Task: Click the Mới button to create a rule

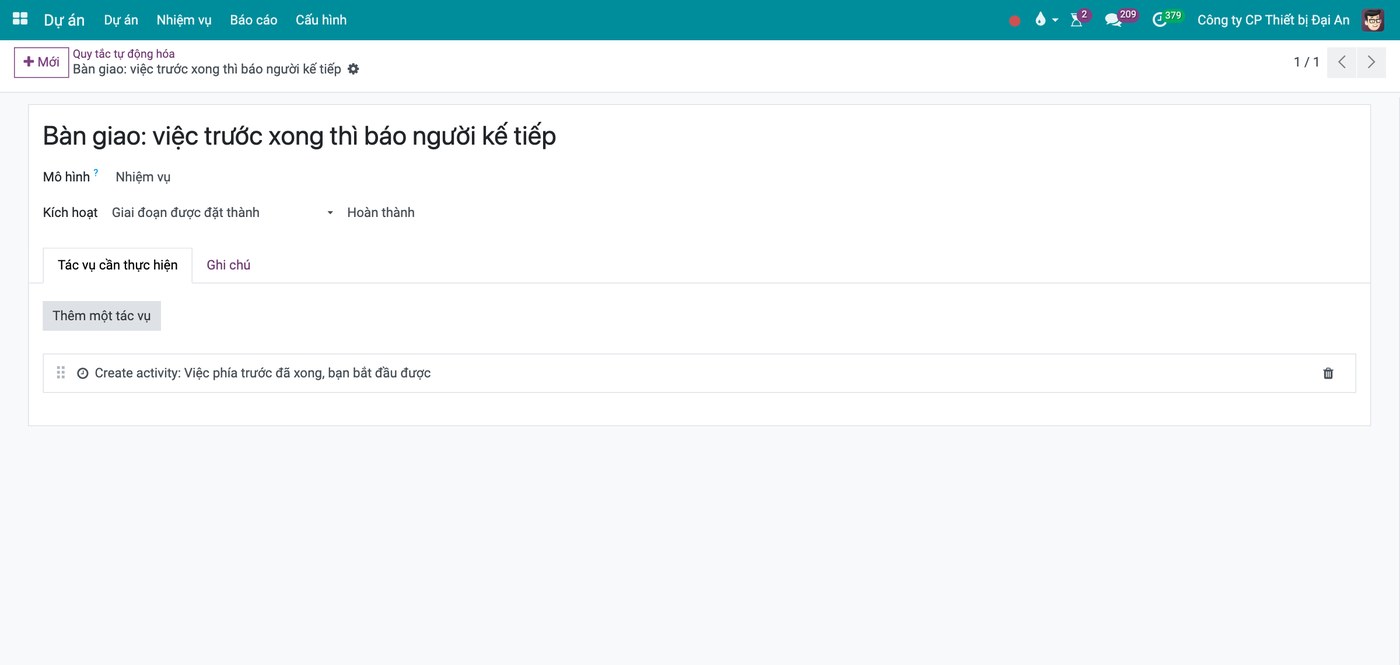Action: [x=41, y=62]
